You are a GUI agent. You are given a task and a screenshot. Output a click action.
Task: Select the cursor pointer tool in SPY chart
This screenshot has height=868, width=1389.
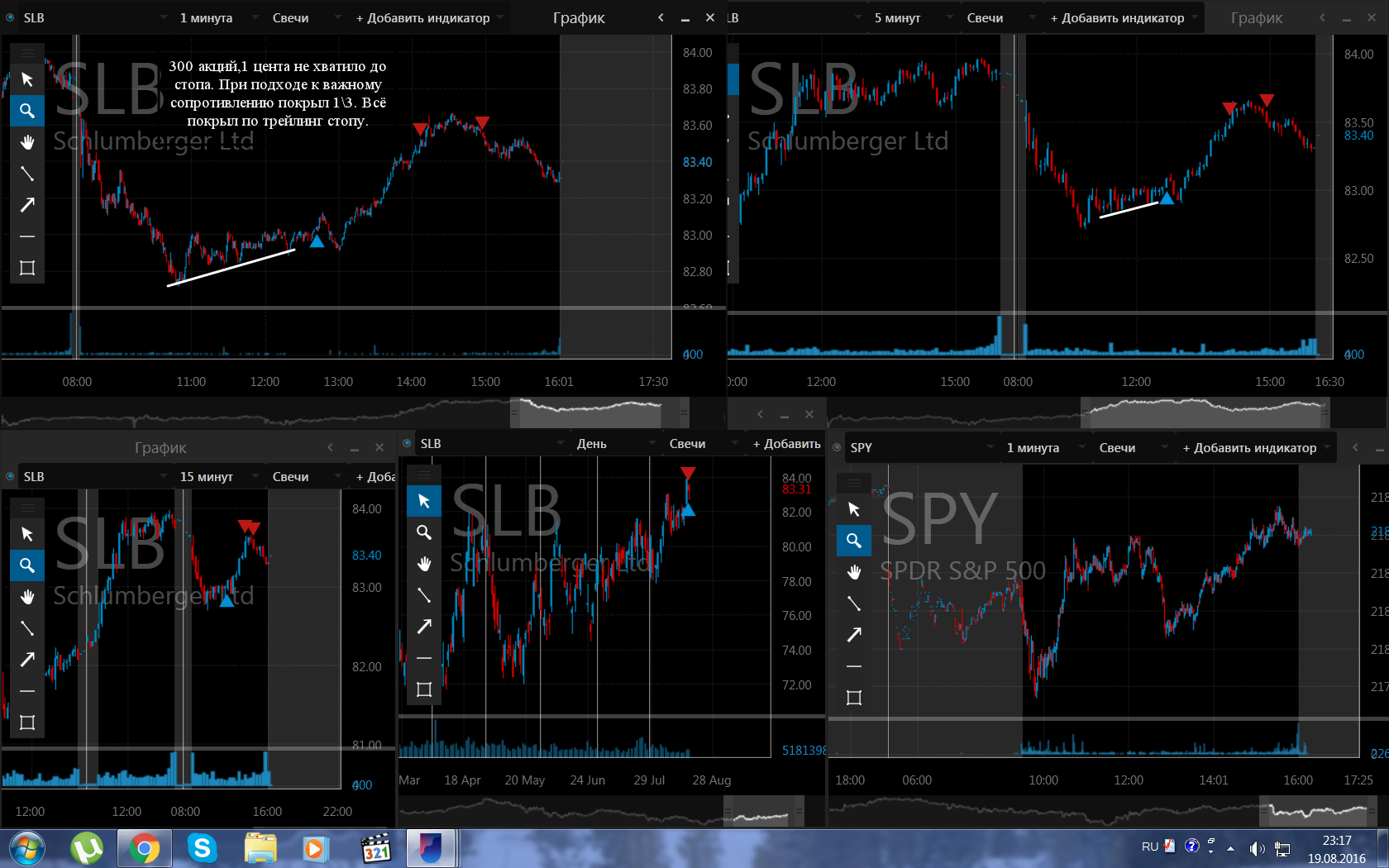coord(854,509)
